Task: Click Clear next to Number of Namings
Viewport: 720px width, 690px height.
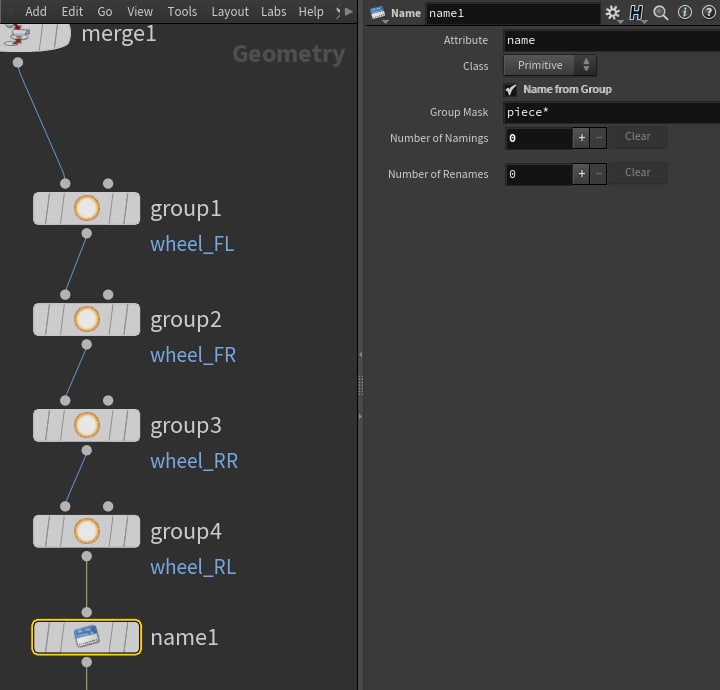Action: point(638,137)
